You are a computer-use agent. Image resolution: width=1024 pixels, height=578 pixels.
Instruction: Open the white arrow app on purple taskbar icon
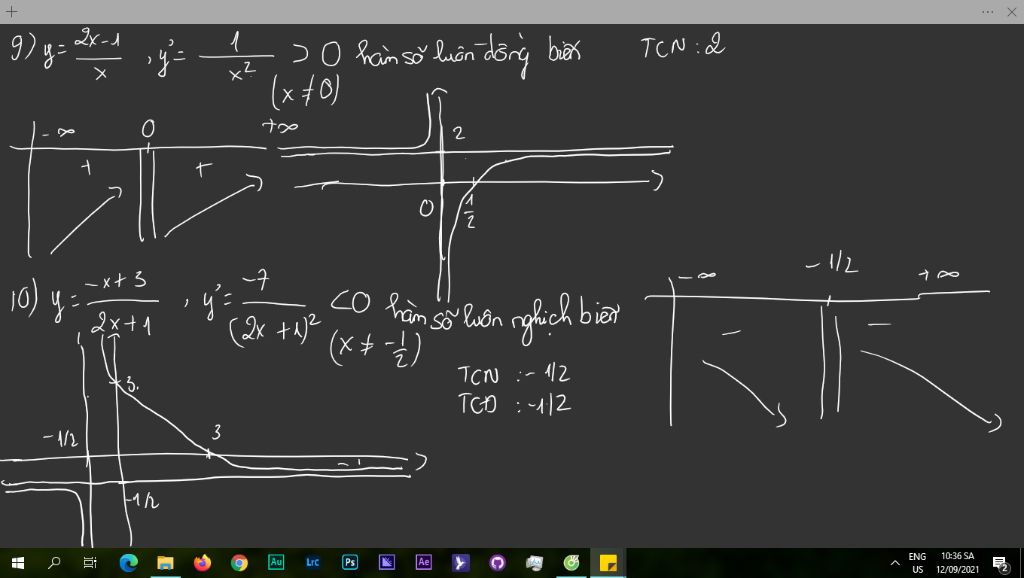pyautogui.click(x=460, y=562)
